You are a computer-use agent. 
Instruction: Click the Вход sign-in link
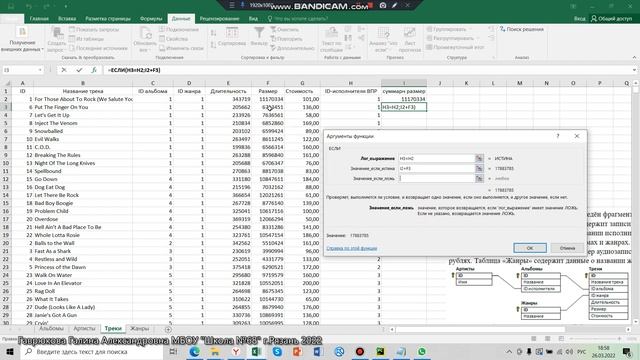tap(580, 18)
